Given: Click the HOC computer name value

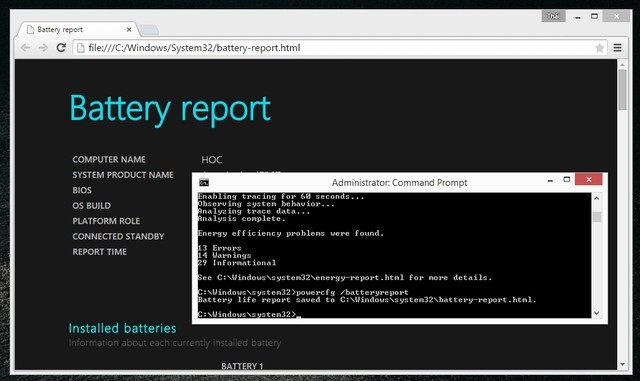Looking at the screenshot, I should point(211,160).
